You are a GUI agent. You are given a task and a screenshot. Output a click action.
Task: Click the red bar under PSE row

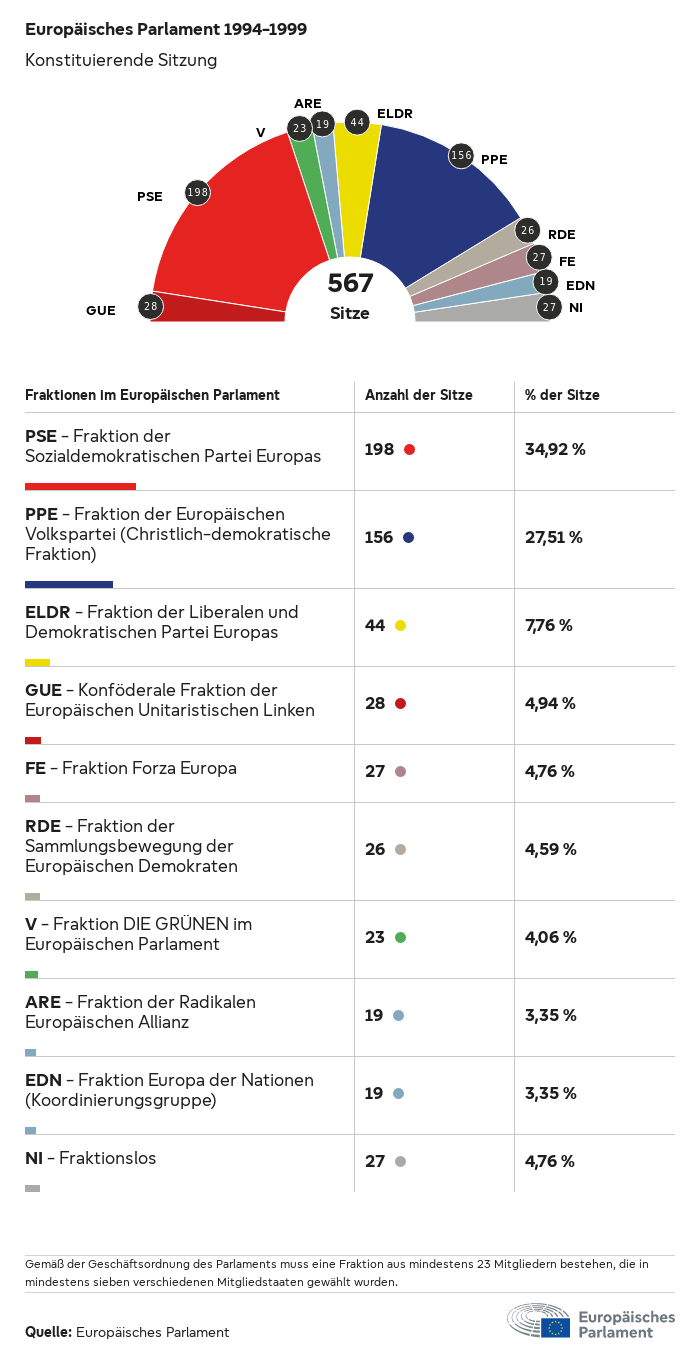pyautogui.click(x=80, y=486)
